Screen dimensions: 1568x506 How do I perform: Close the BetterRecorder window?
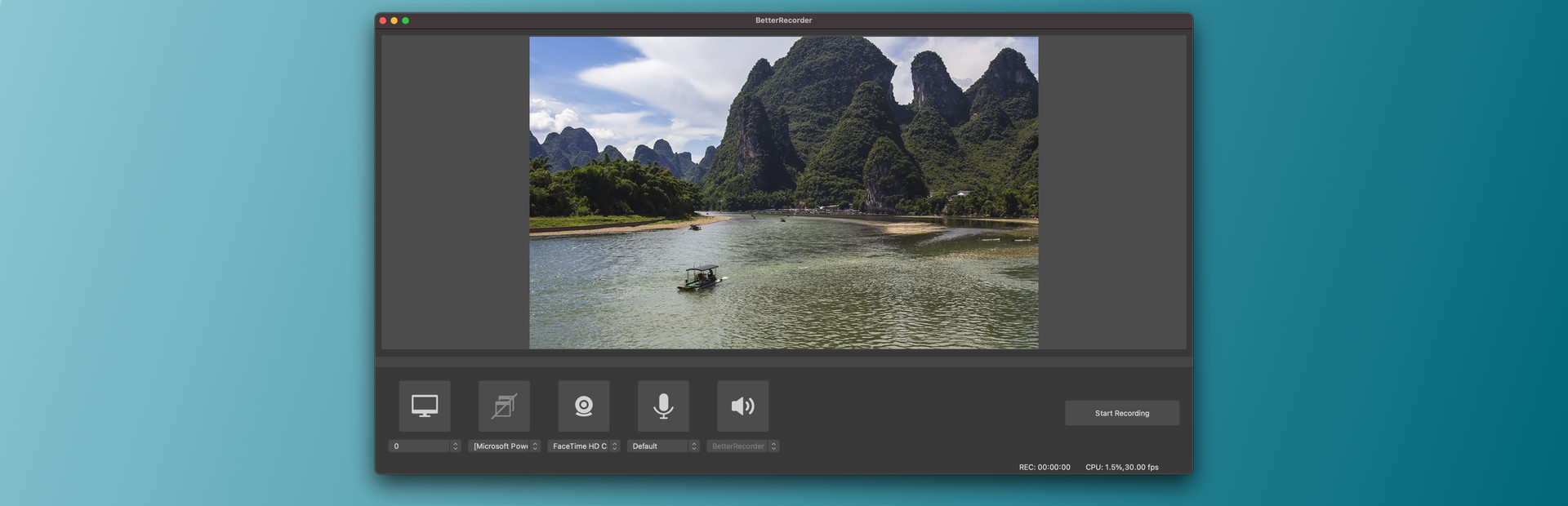pyautogui.click(x=383, y=20)
